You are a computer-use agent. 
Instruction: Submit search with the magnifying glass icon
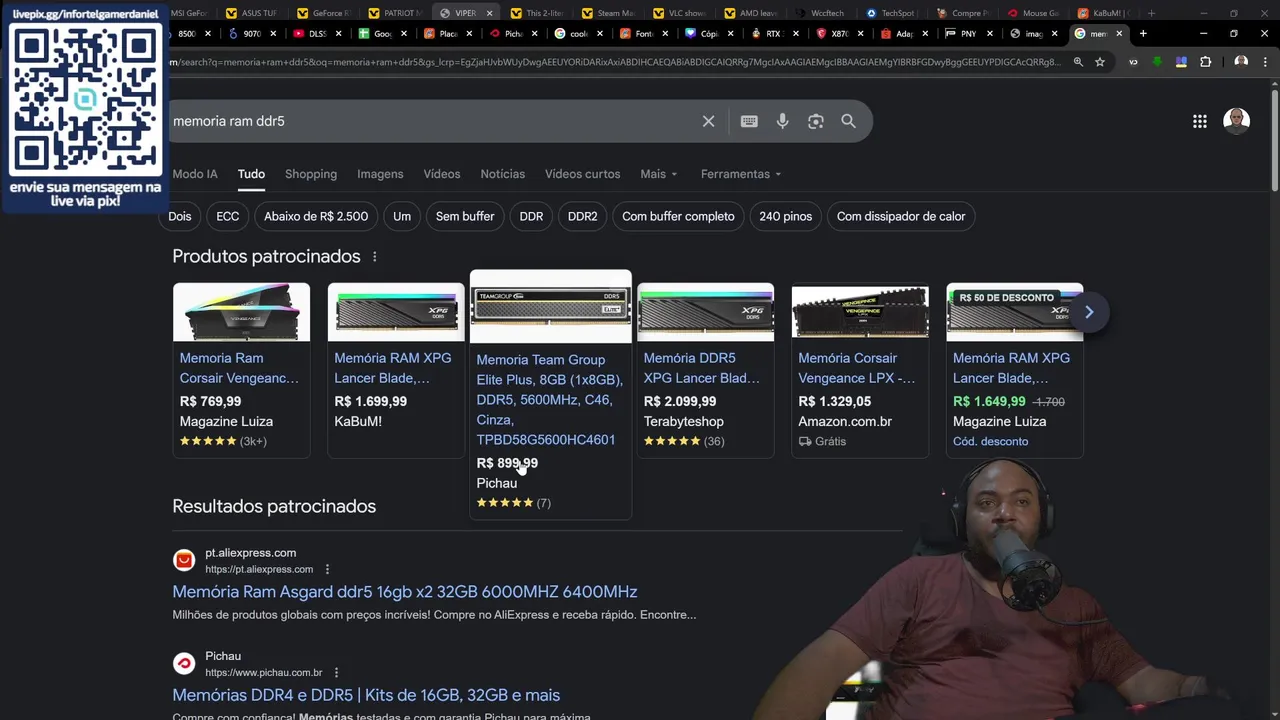(x=848, y=121)
